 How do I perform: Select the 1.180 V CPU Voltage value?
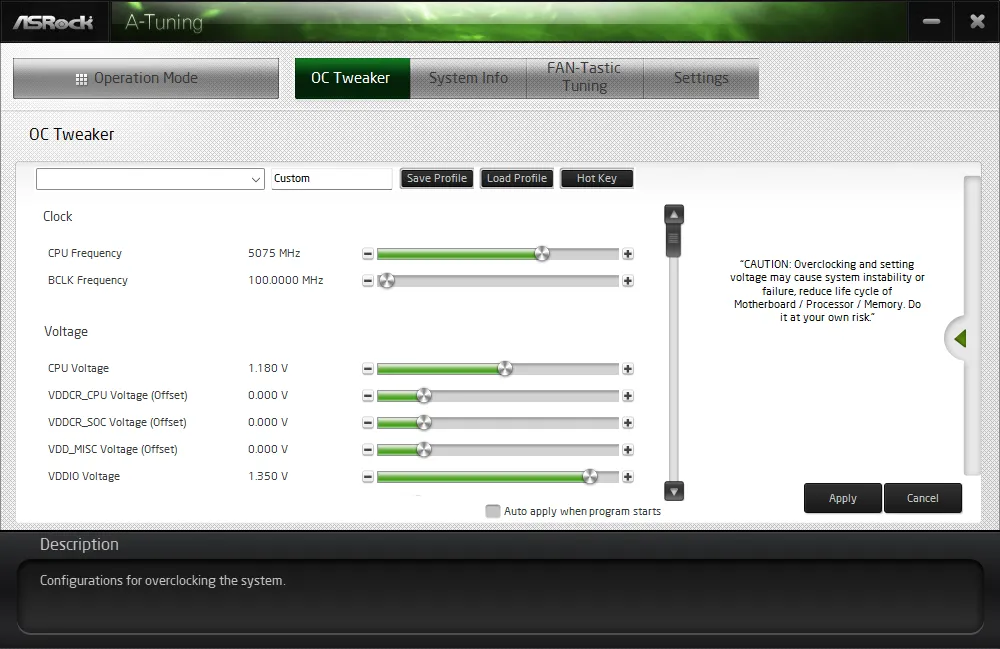point(268,368)
